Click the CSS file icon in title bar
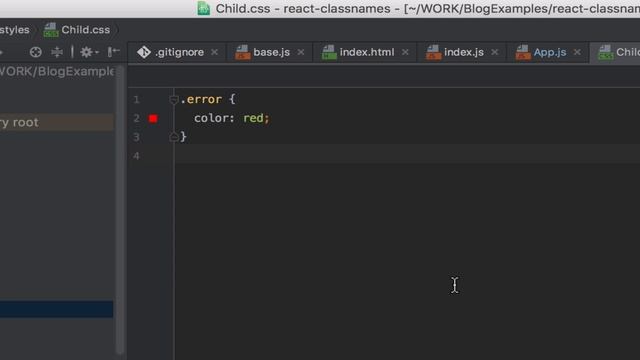Screen dimensions: 640x360 click(x=203, y=9)
